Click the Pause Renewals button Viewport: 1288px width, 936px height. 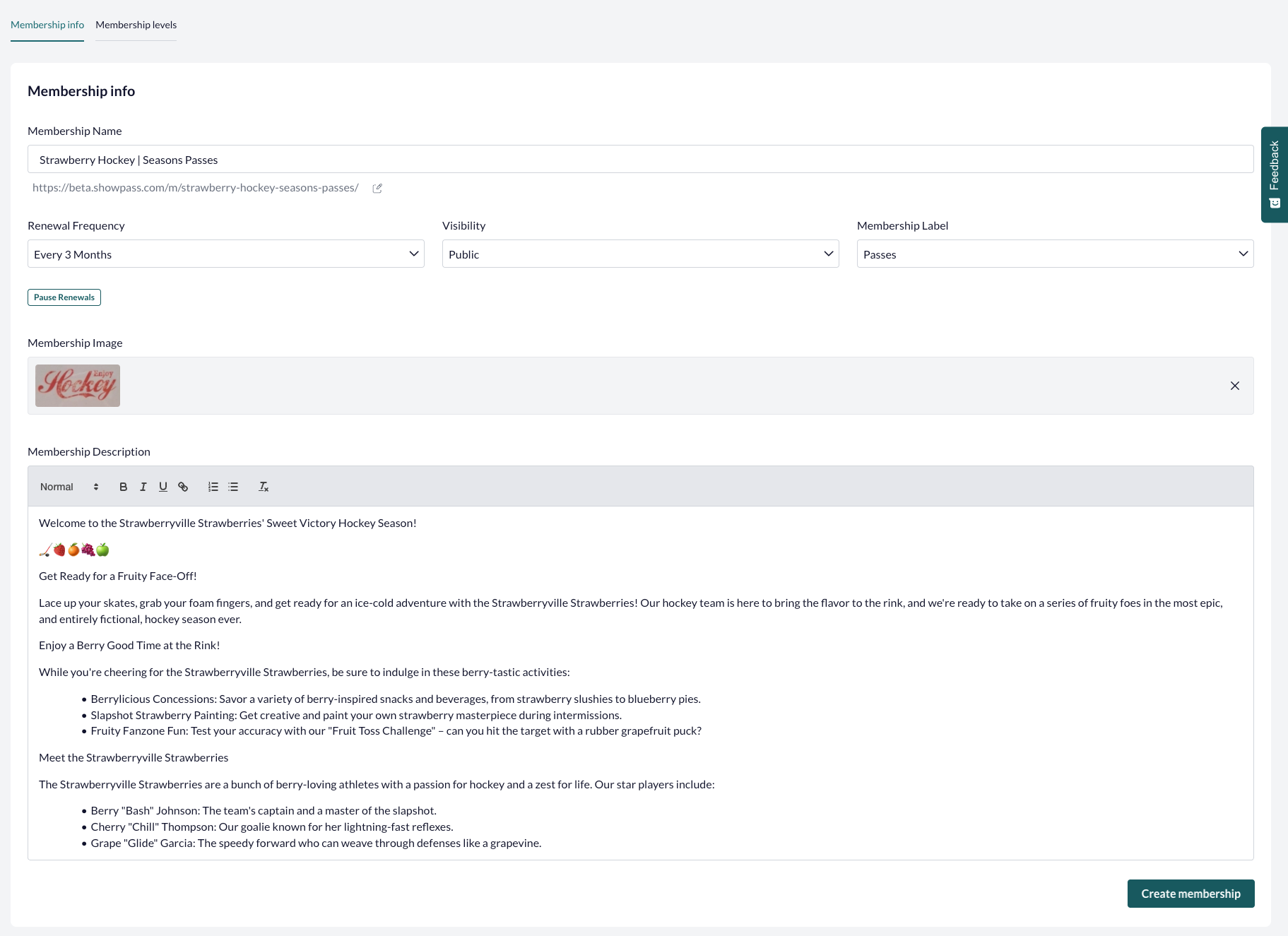[64, 297]
